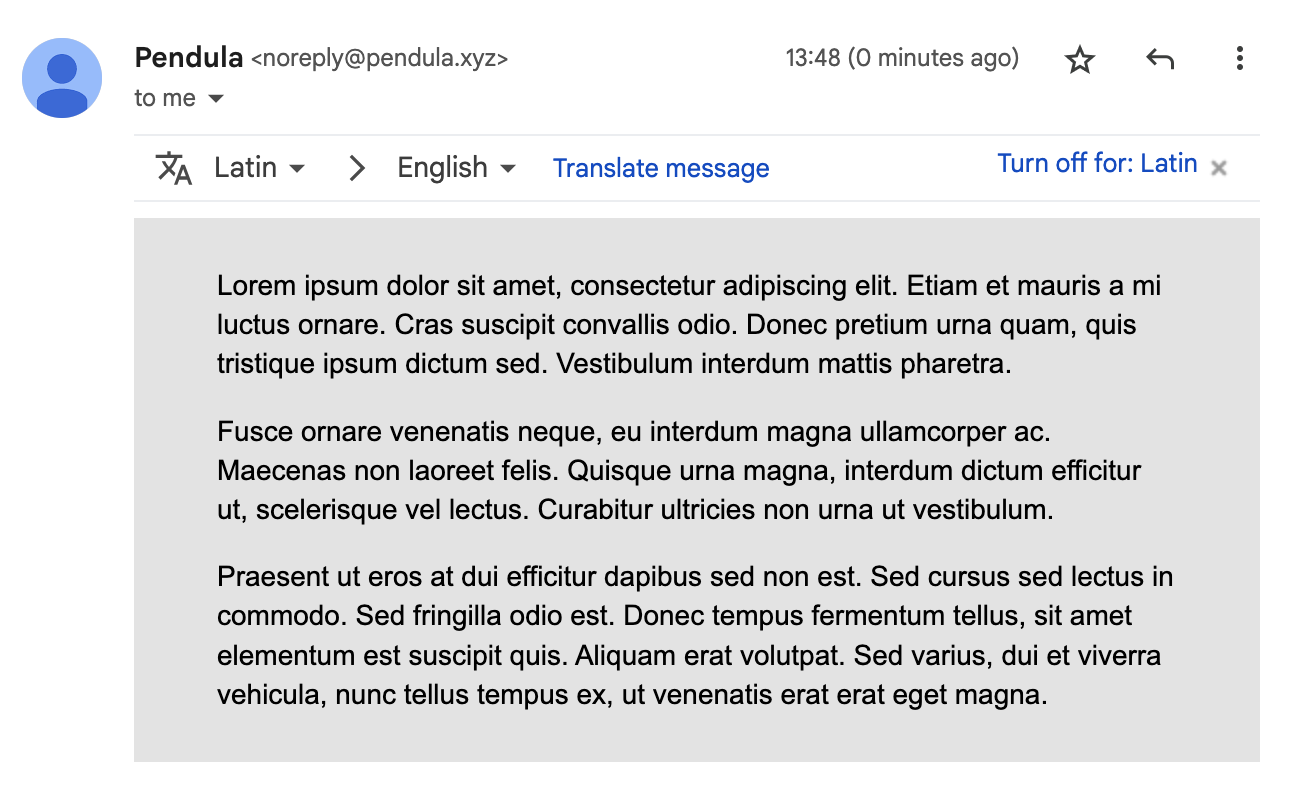Star this email from Pendula
The image size is (1300, 806).
coord(1080,60)
